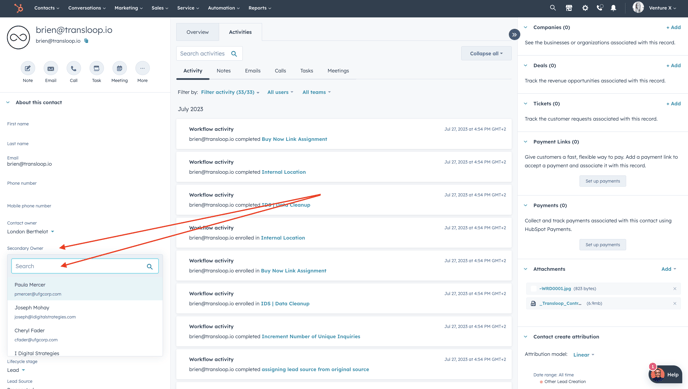Select the Emails activity tab
Screen dimensions: 688x389
point(253,71)
